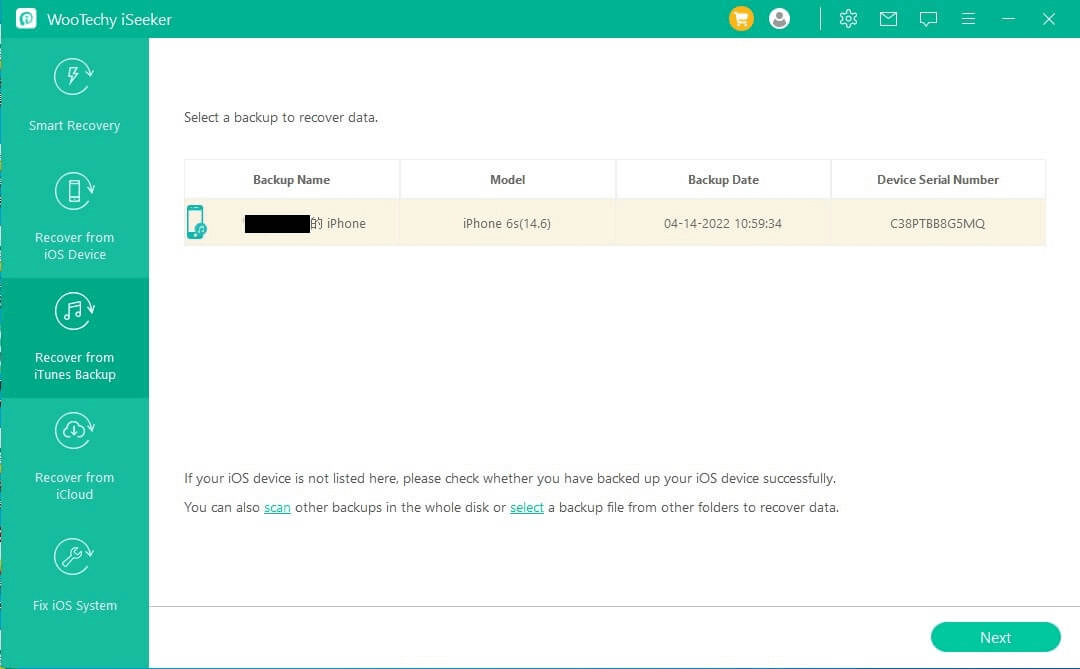Open the shopping cart purchase icon
This screenshot has width=1080, height=669.
pos(741,19)
